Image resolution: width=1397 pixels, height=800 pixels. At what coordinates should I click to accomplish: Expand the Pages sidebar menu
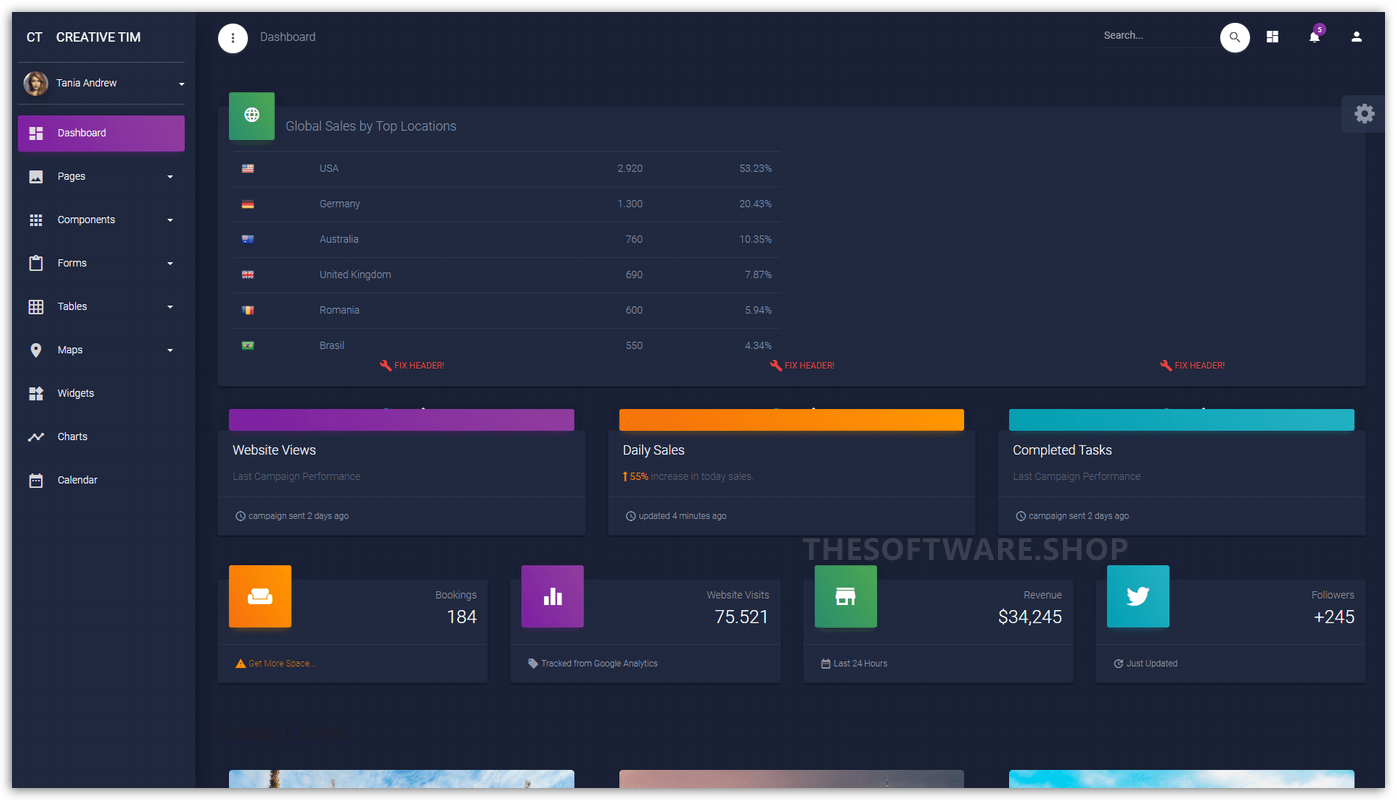[x=101, y=177]
